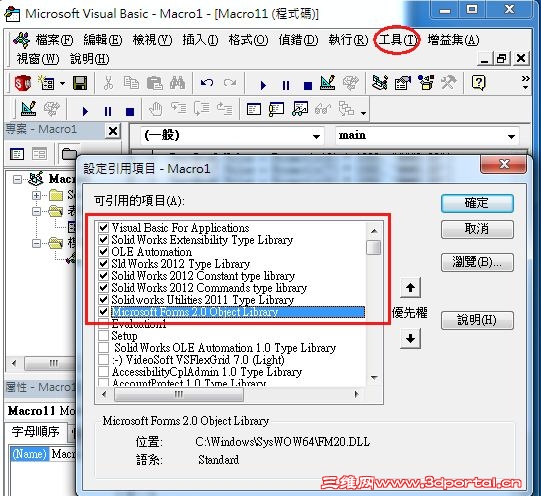Move reference priority up with arrow button
Screen dimensions: 541x496
click(410, 288)
